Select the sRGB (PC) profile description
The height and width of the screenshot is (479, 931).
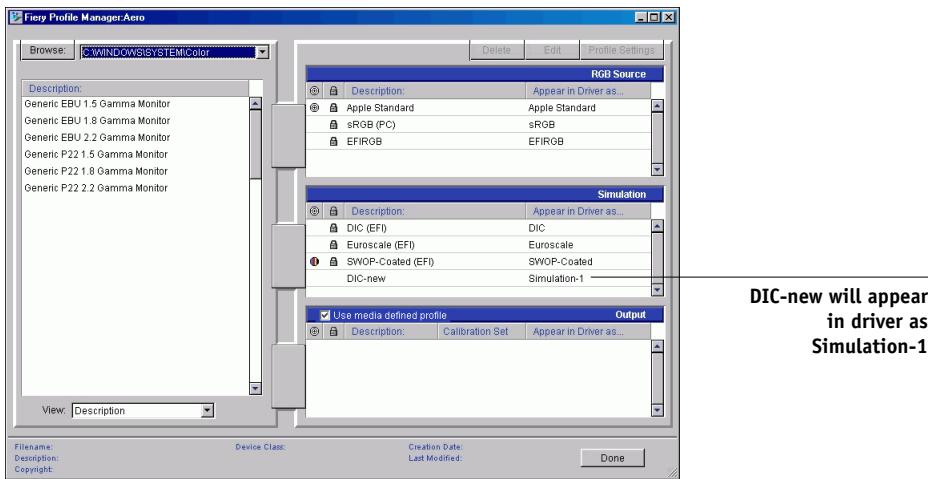pos(371,125)
